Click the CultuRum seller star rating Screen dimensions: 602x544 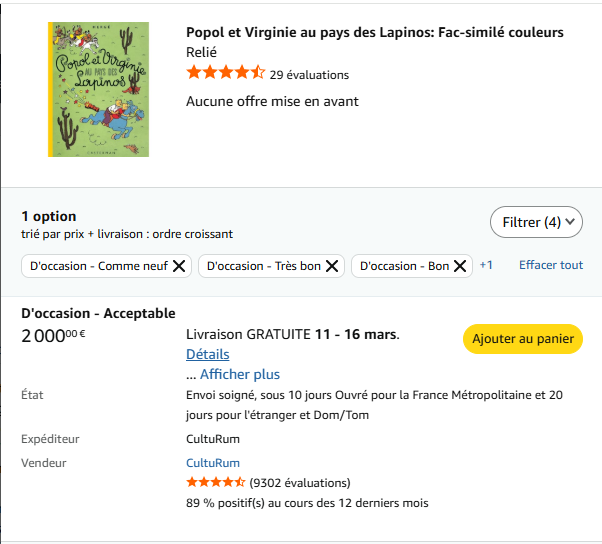point(215,482)
